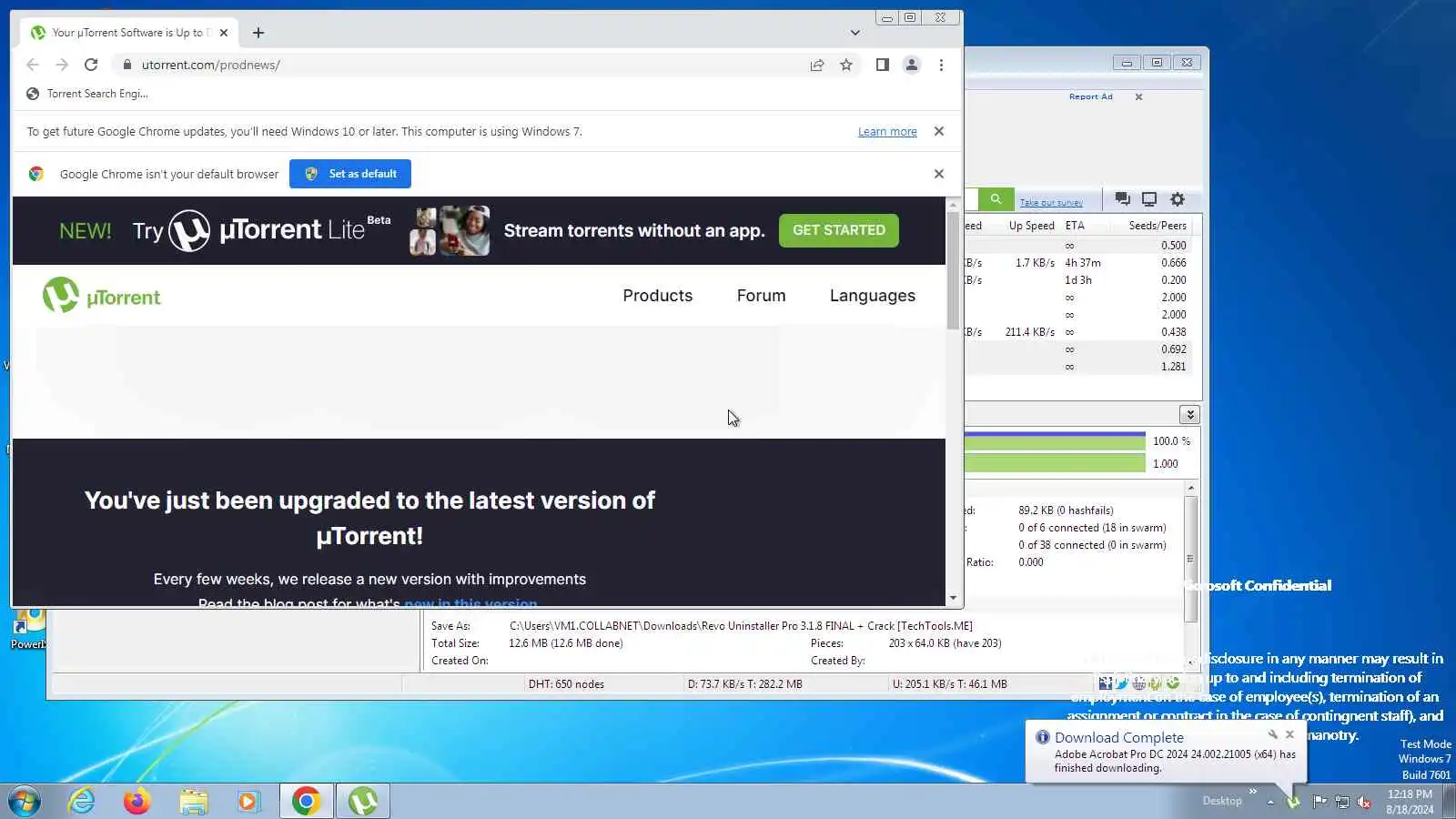This screenshot has height=819, width=1456.
Task: Dismiss the Windows 7 update notice
Action: coord(939,131)
